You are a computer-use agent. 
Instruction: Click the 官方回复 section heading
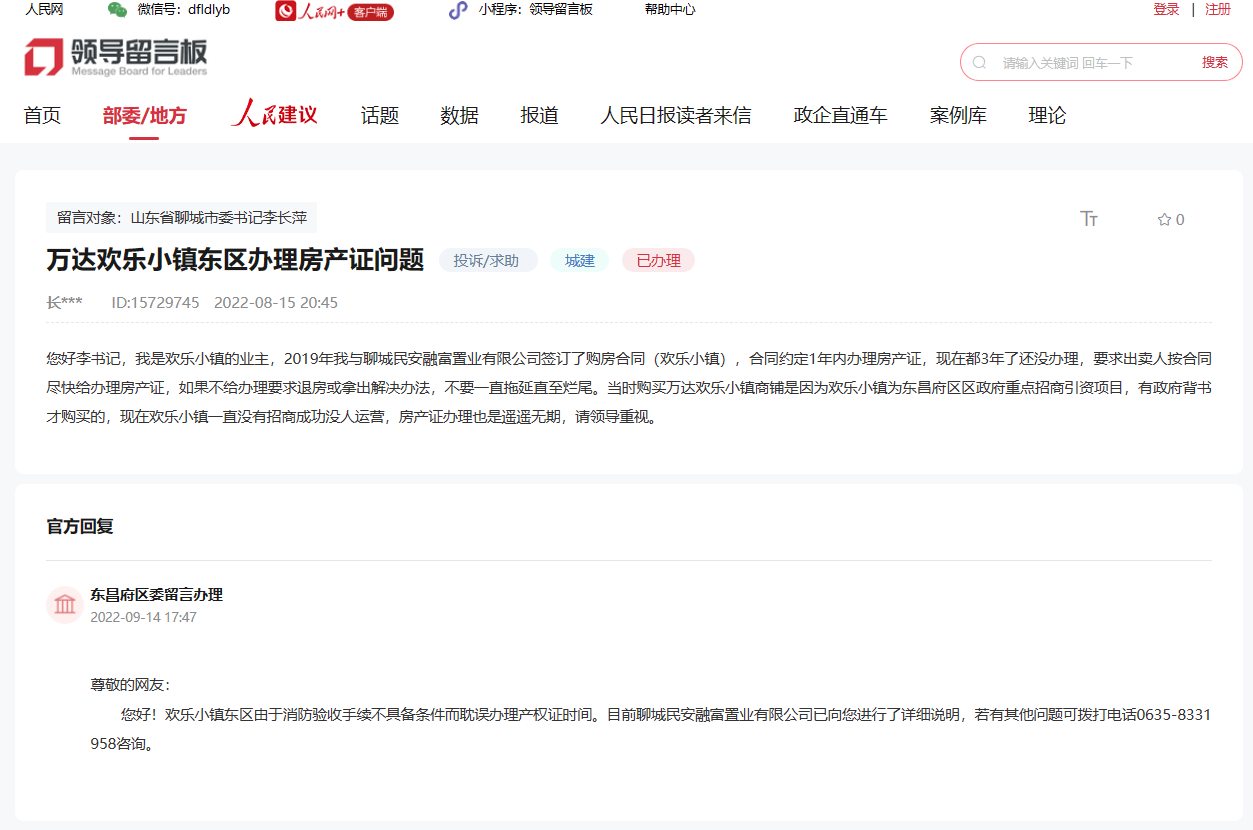[80, 526]
